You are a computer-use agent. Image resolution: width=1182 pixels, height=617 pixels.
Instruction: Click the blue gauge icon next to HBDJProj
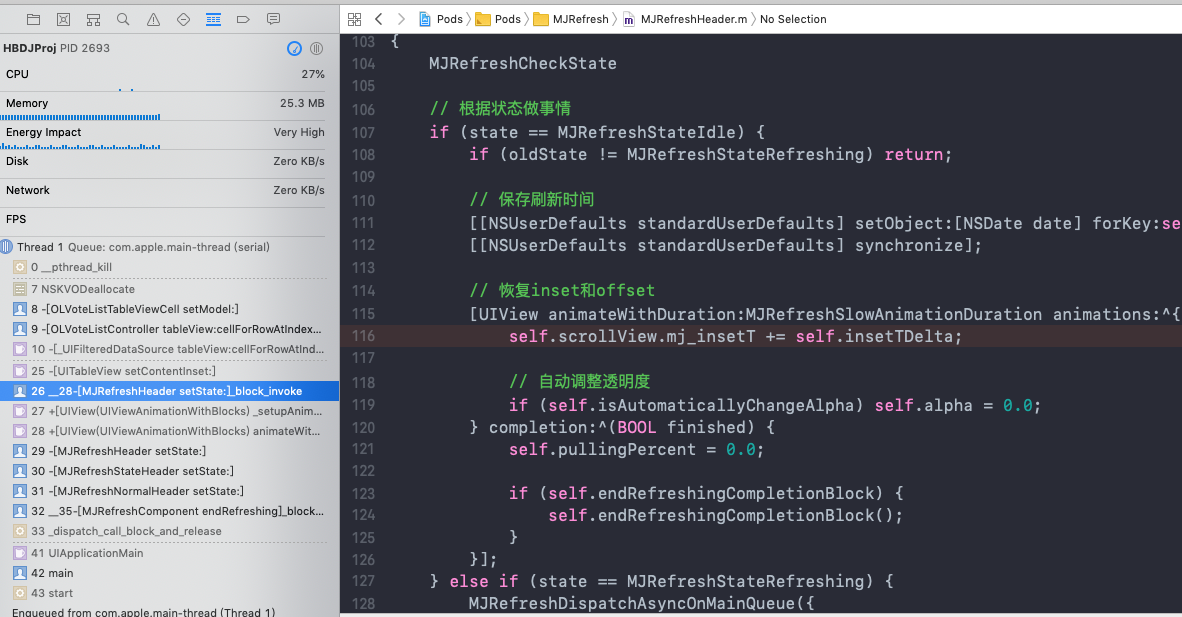pyautogui.click(x=294, y=48)
